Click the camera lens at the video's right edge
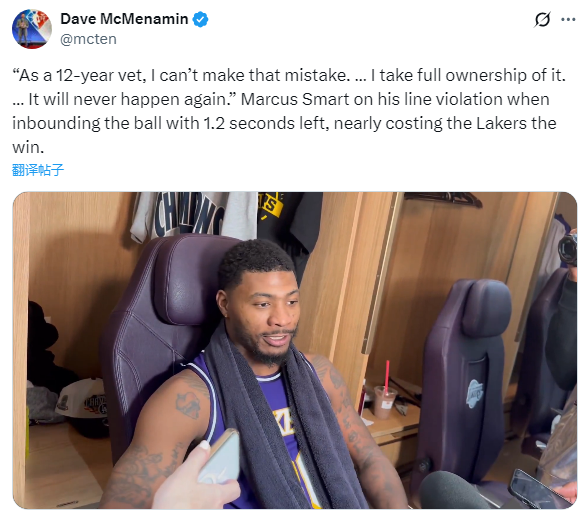The height and width of the screenshot is (517, 586). (x=567, y=249)
